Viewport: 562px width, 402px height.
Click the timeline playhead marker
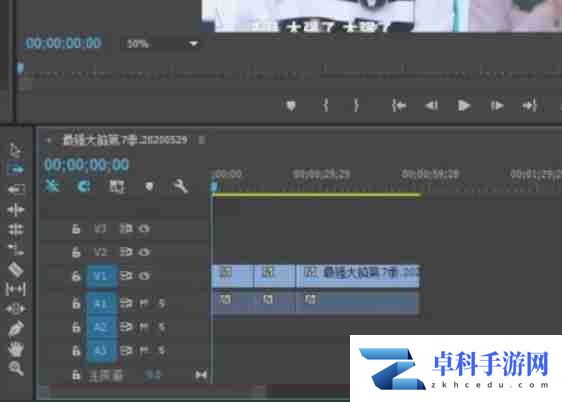(x=214, y=187)
